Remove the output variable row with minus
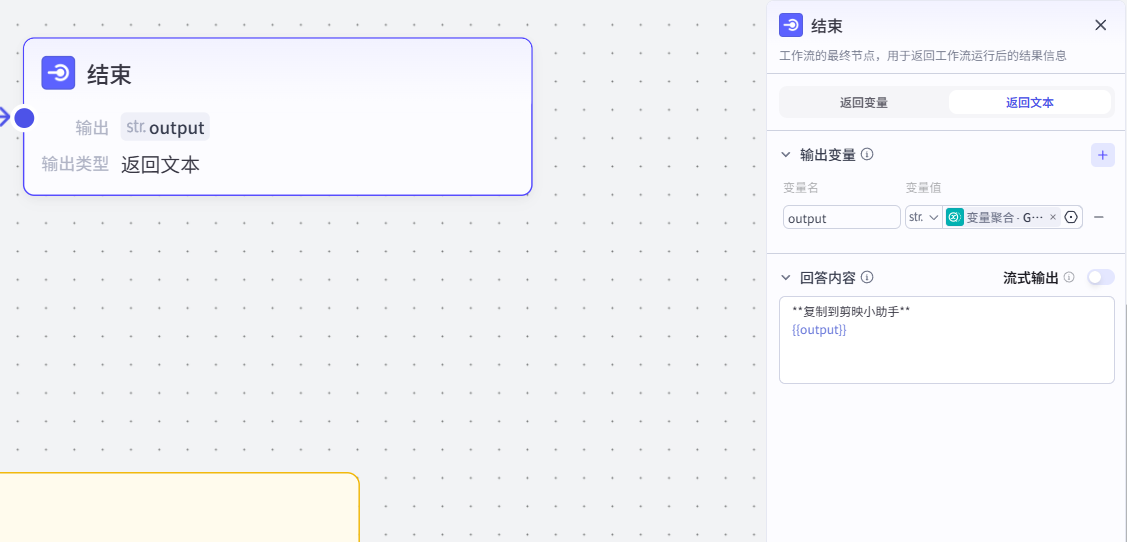Screen dimensions: 1127x542 (1099, 217)
